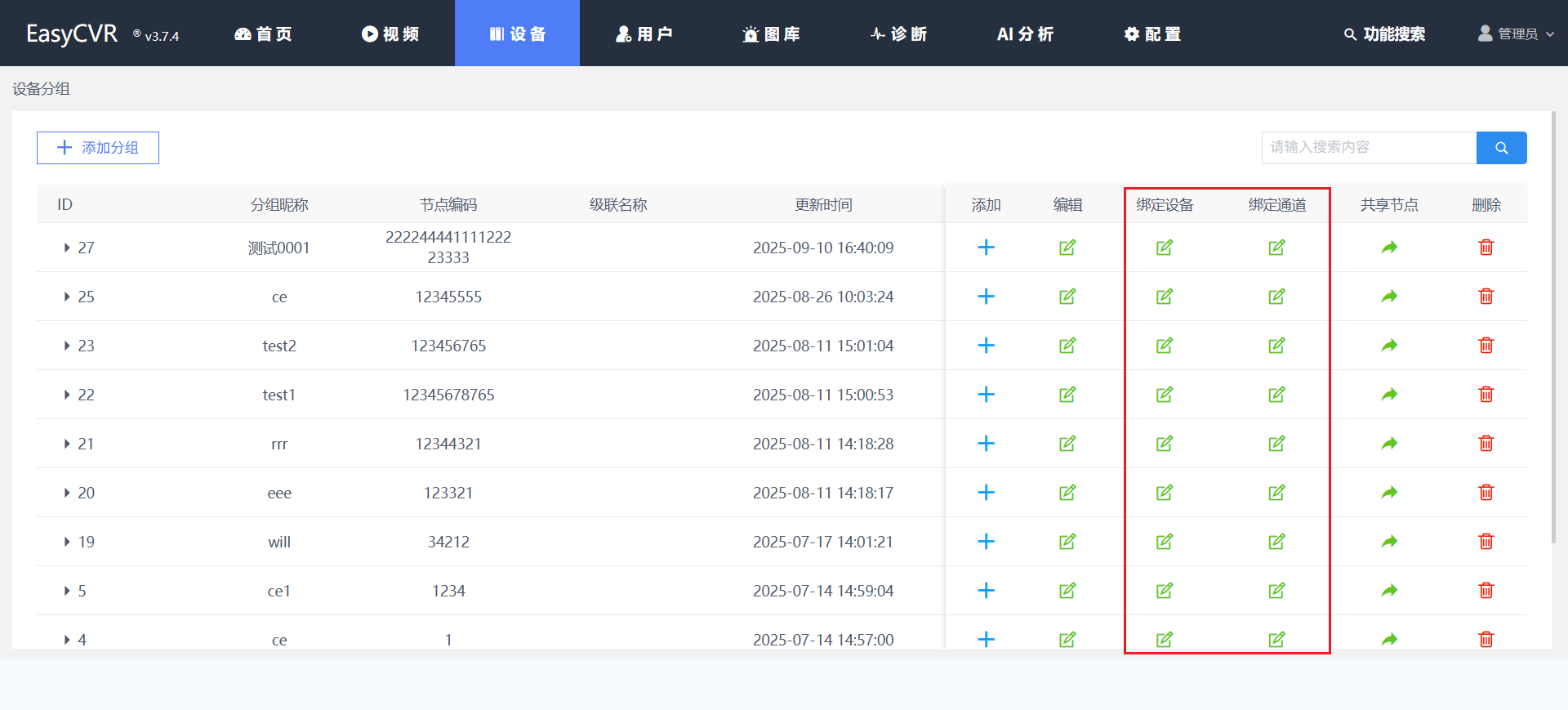
Task: Expand the row with ID 27
Action: point(67,248)
